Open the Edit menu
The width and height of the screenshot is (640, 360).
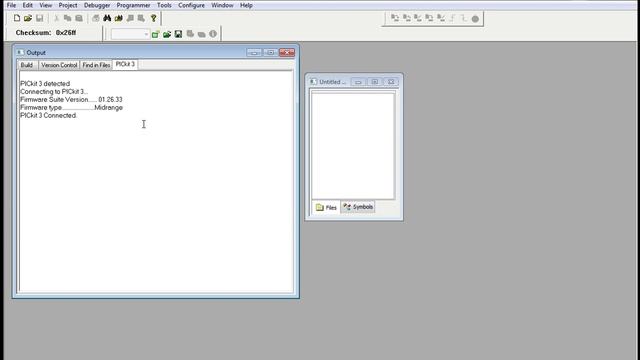click(27, 5)
